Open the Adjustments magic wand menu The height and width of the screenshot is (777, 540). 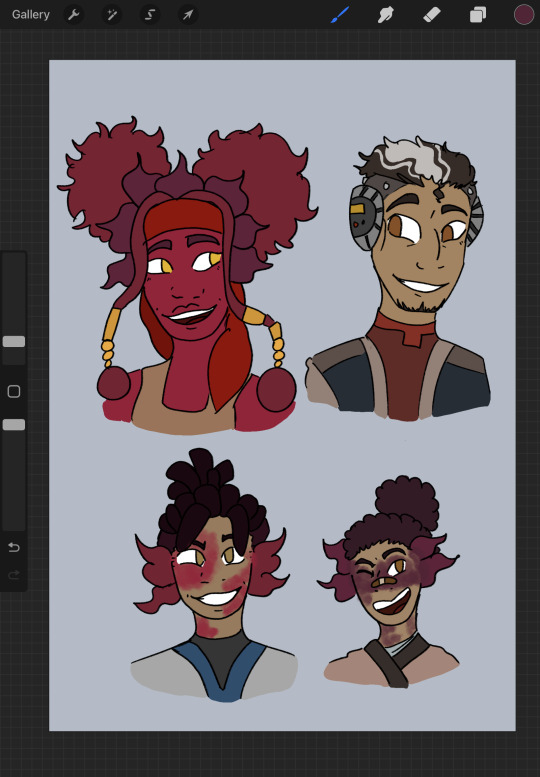[x=111, y=15]
